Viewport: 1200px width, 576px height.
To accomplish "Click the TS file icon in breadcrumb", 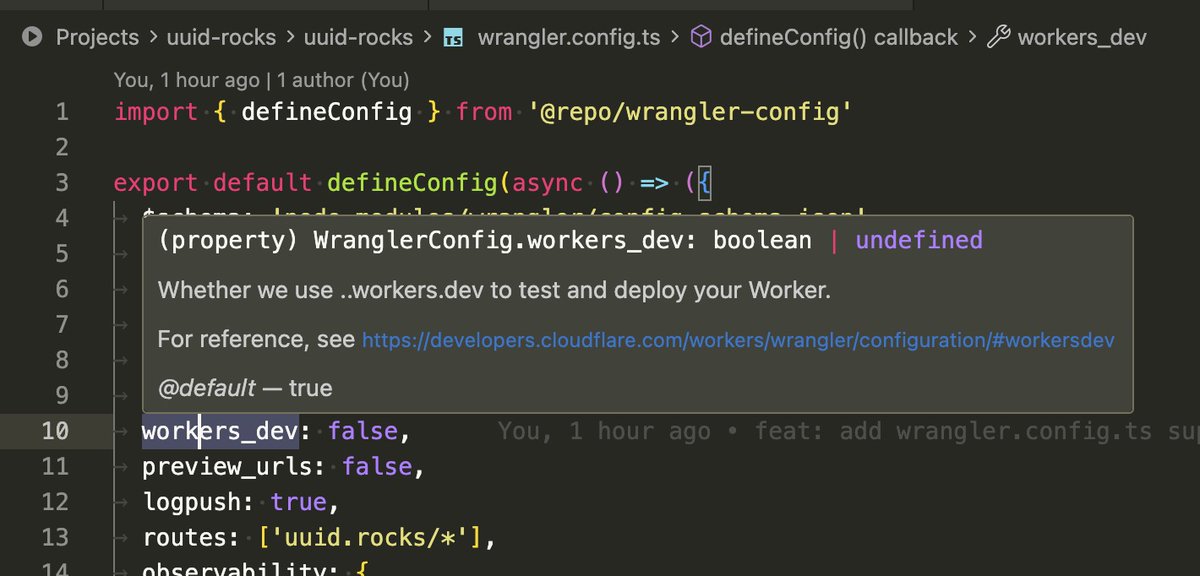I will pyautogui.click(x=453, y=38).
